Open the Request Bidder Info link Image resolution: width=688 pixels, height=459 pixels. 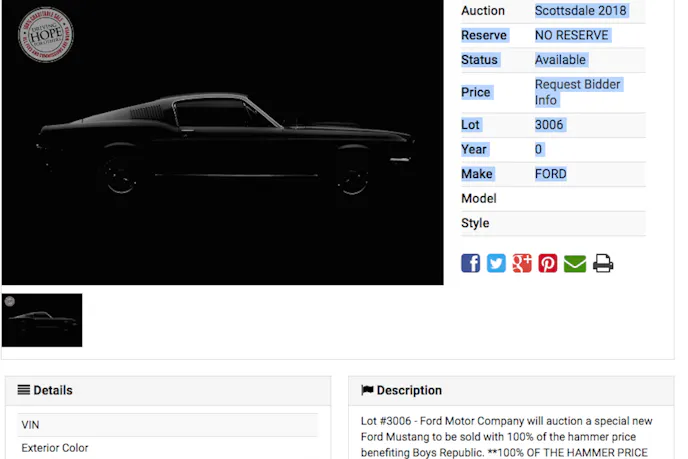[577, 92]
